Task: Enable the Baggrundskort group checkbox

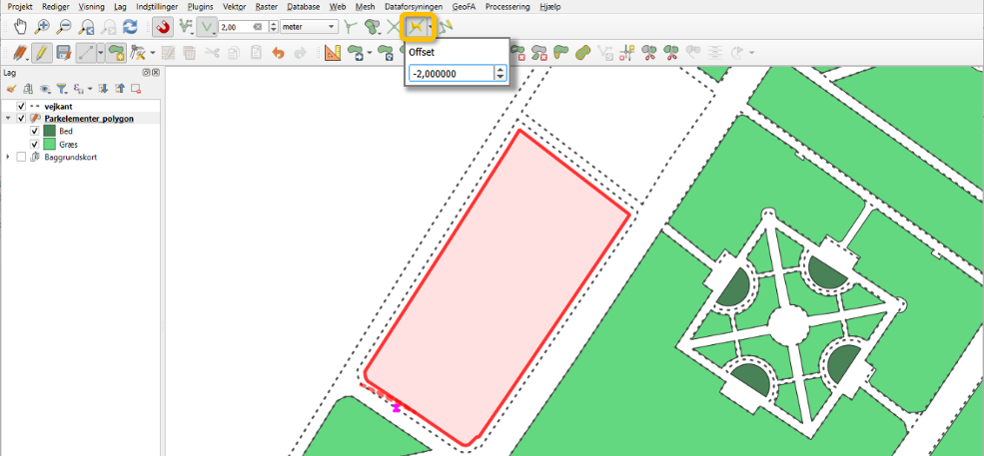Action: pos(21,157)
